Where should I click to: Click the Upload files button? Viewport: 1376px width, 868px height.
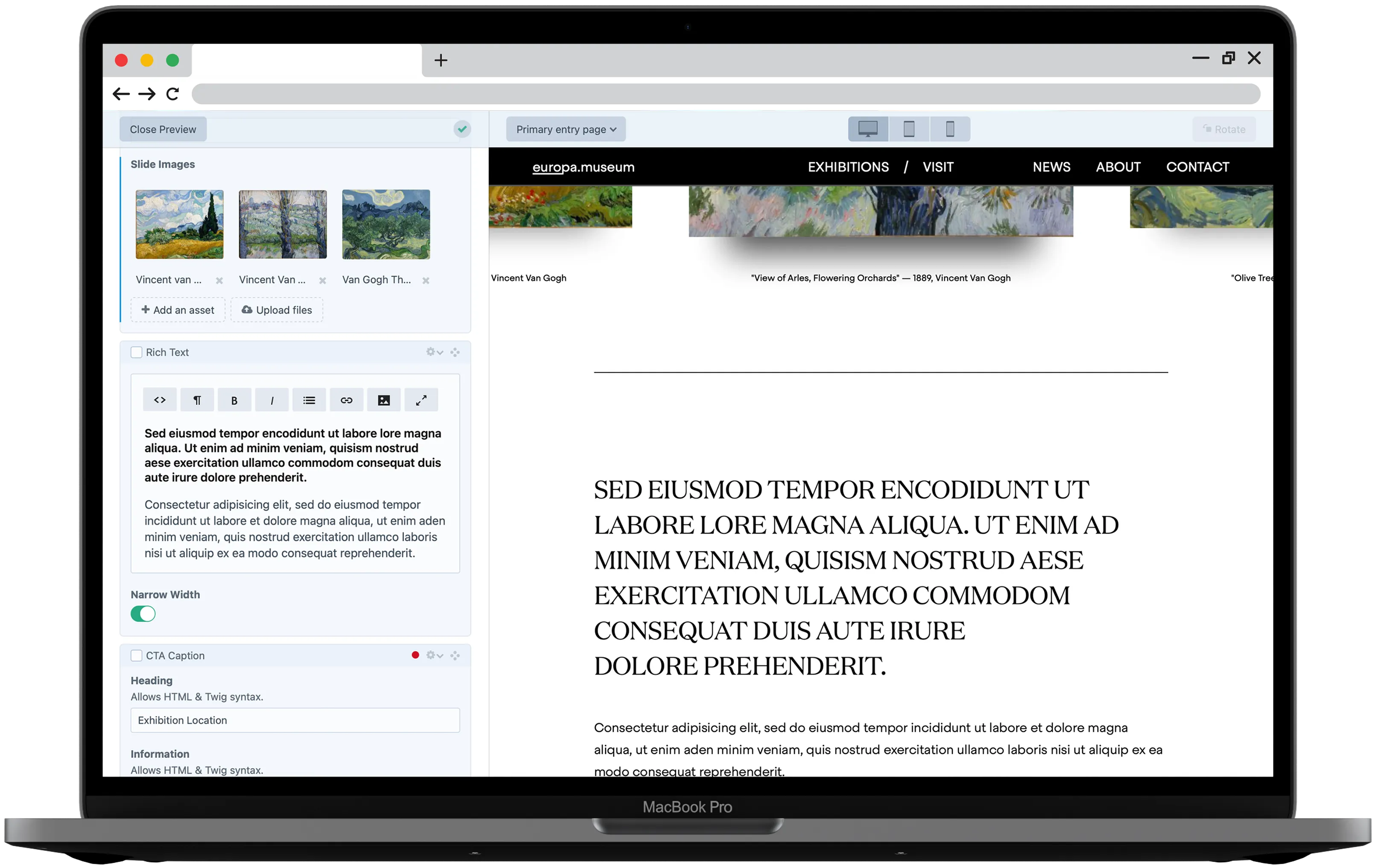click(x=277, y=310)
